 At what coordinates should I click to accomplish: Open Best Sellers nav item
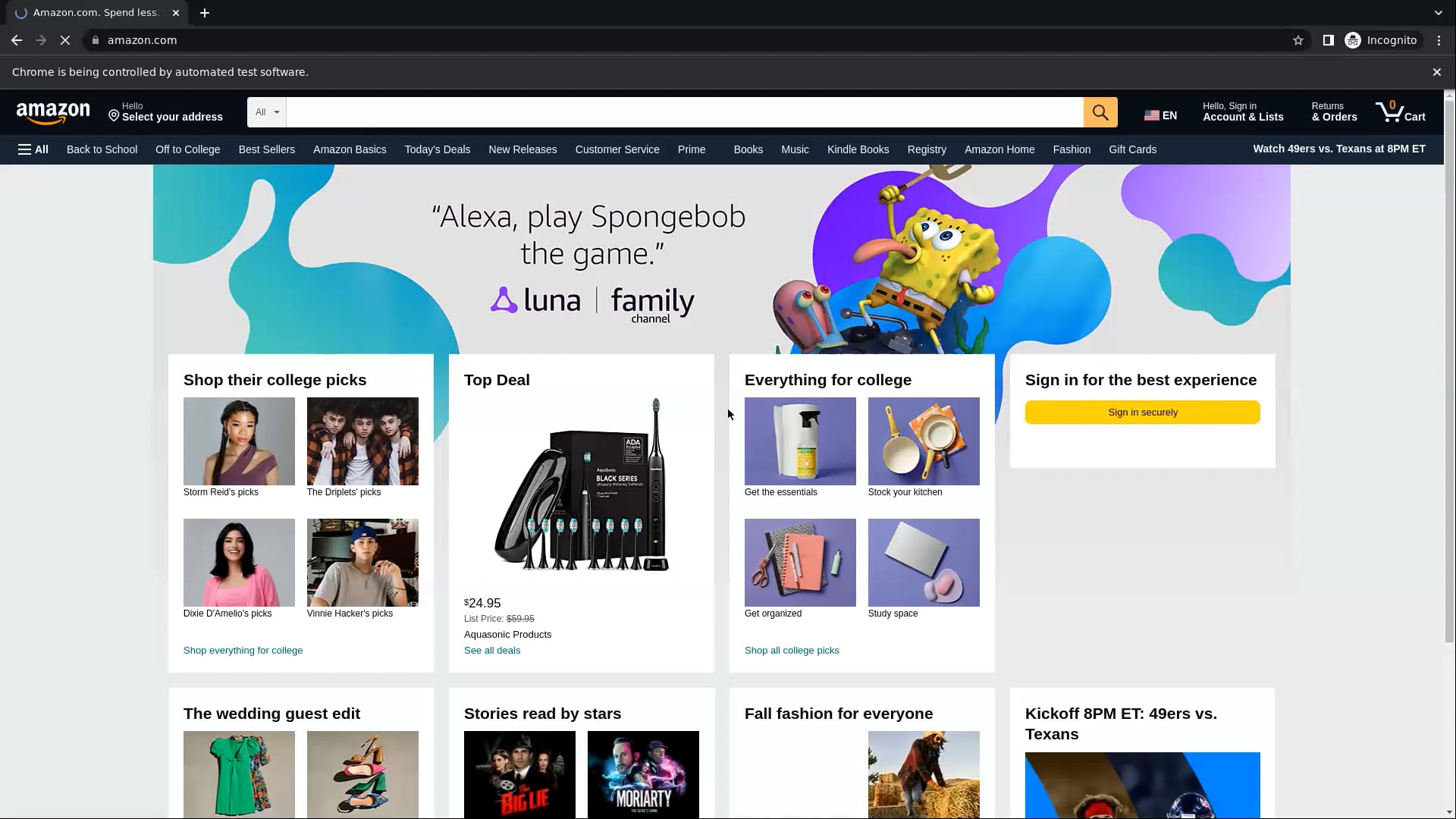(x=267, y=149)
